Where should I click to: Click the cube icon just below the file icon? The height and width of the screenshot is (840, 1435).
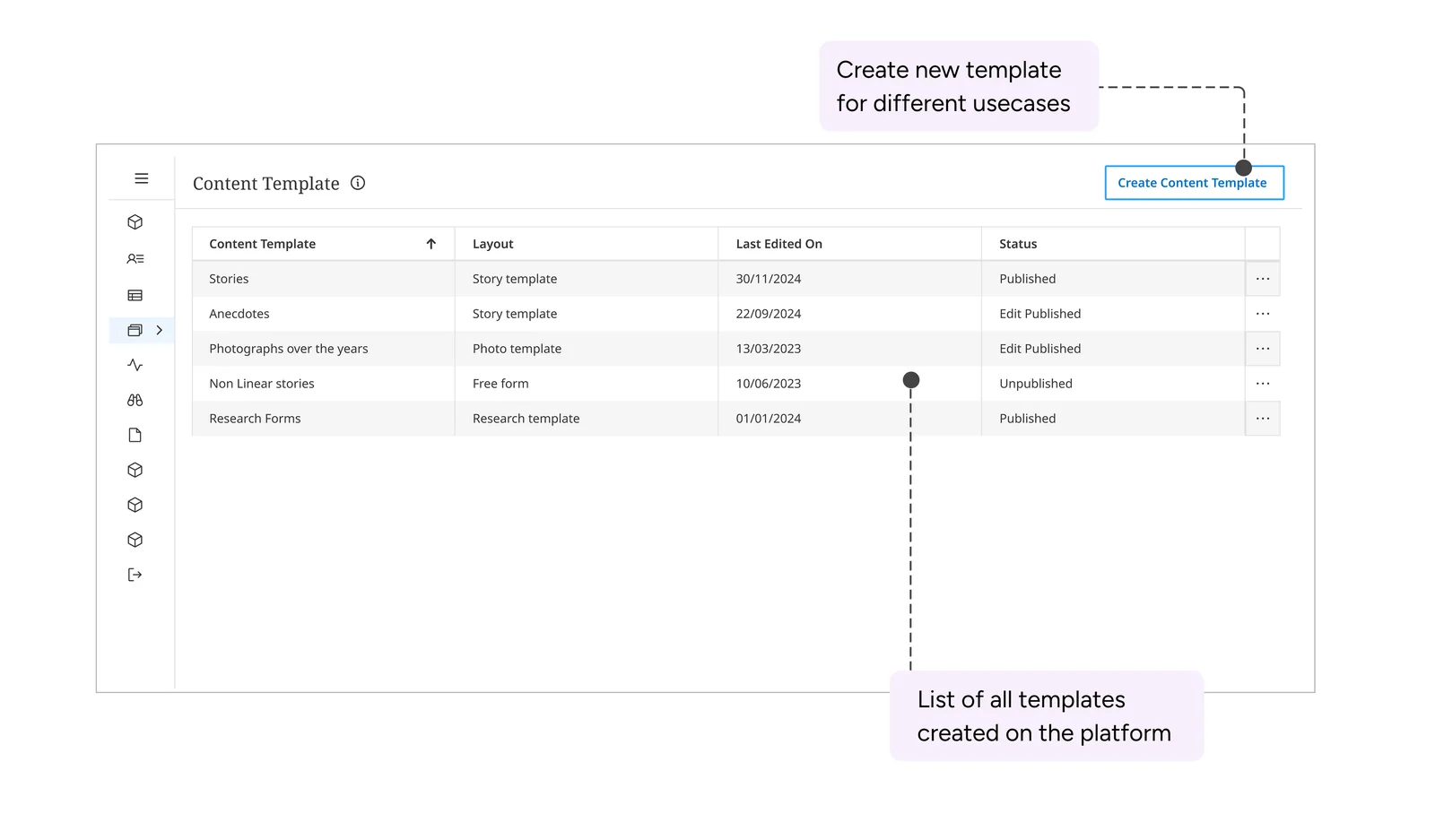click(x=135, y=470)
